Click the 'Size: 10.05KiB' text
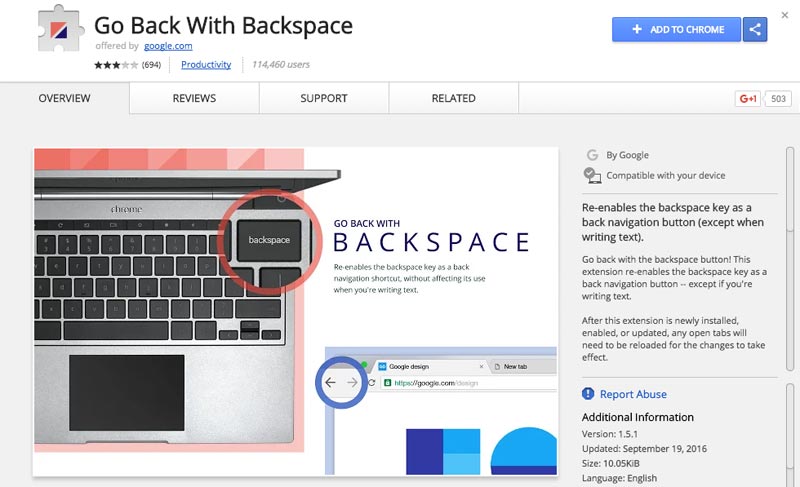Image resolution: width=800 pixels, height=487 pixels. point(610,464)
